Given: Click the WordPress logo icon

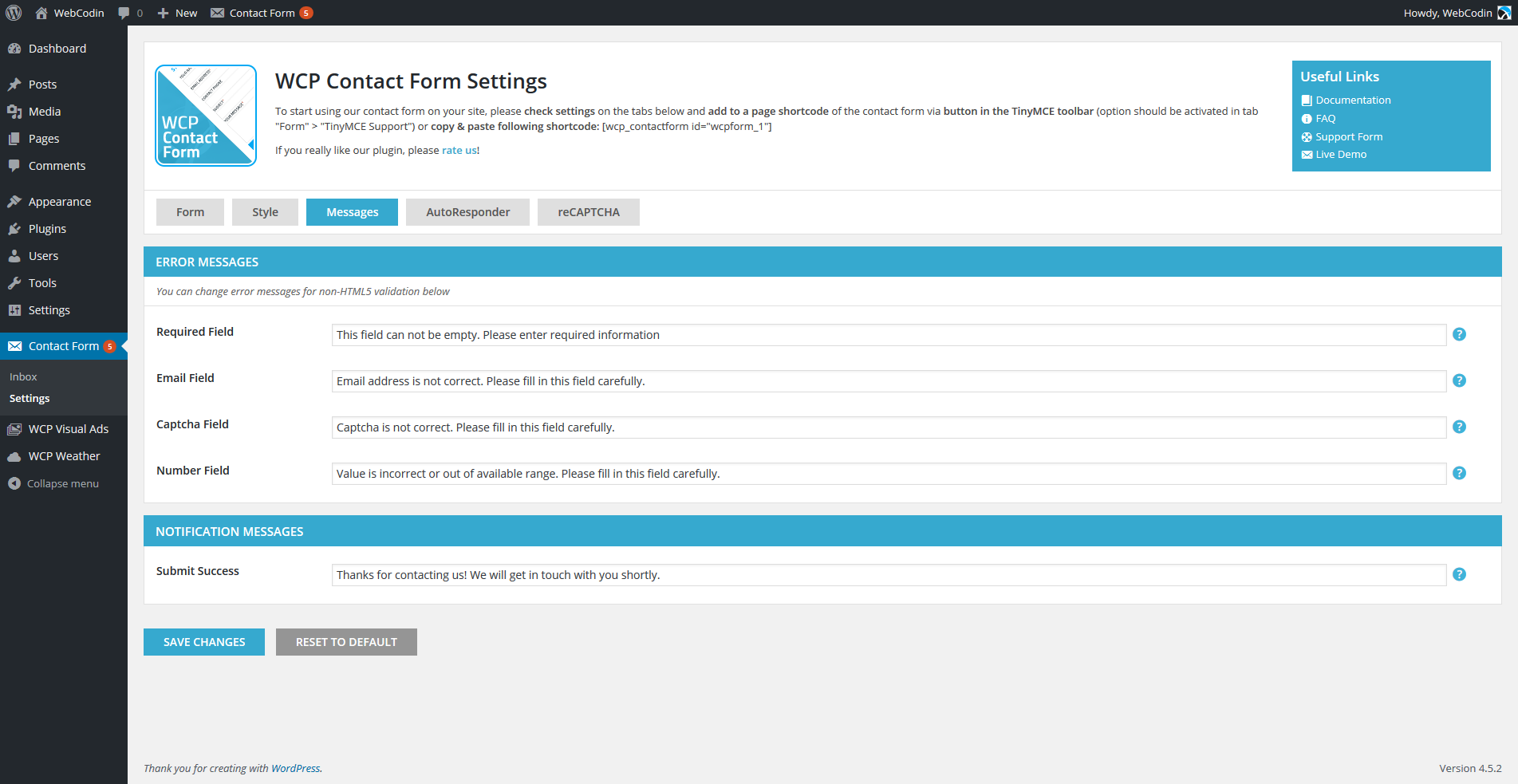Looking at the screenshot, I should point(14,13).
